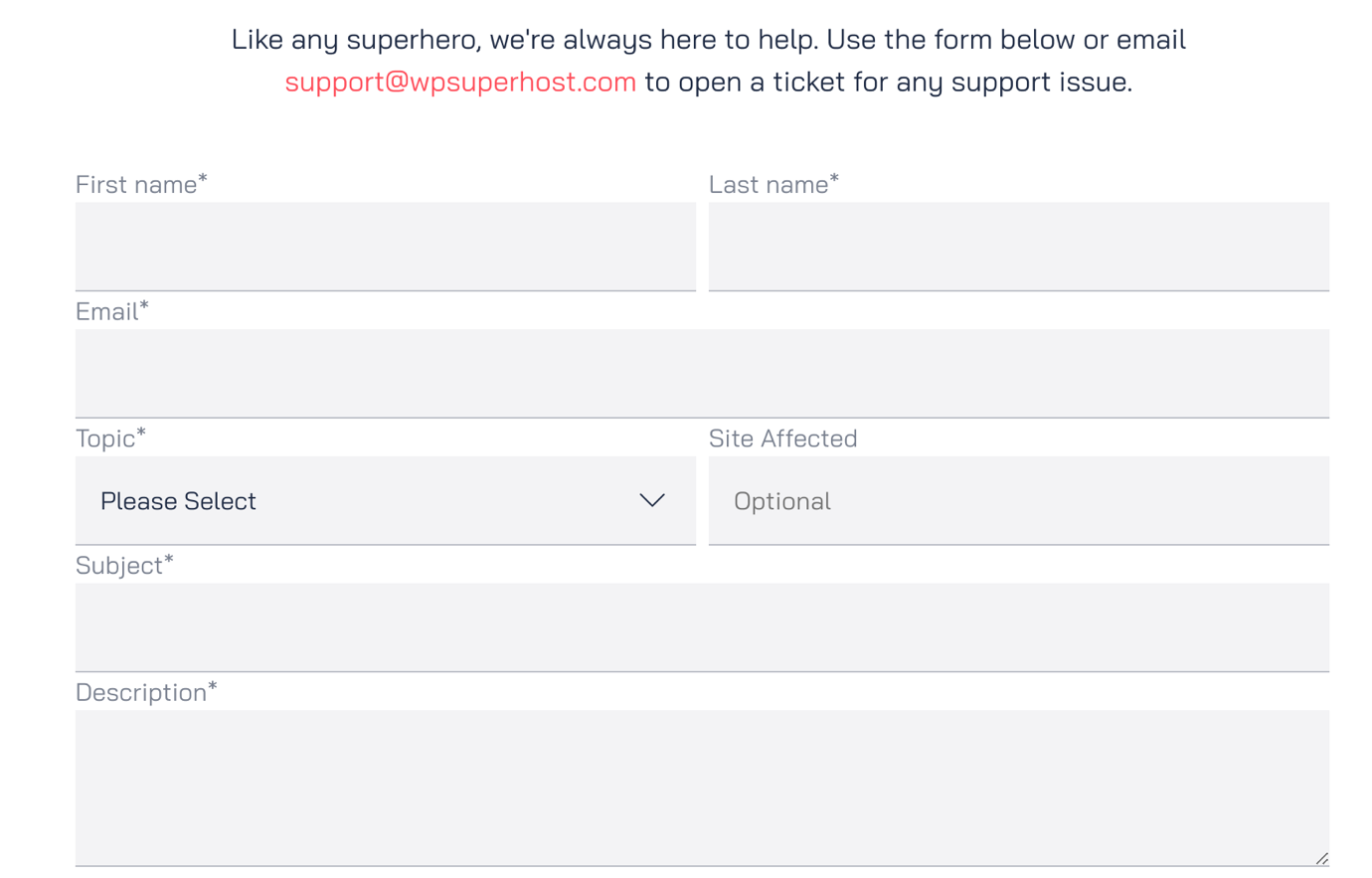Focus the Subject text field
The image size is (1372, 878).
pos(702,626)
